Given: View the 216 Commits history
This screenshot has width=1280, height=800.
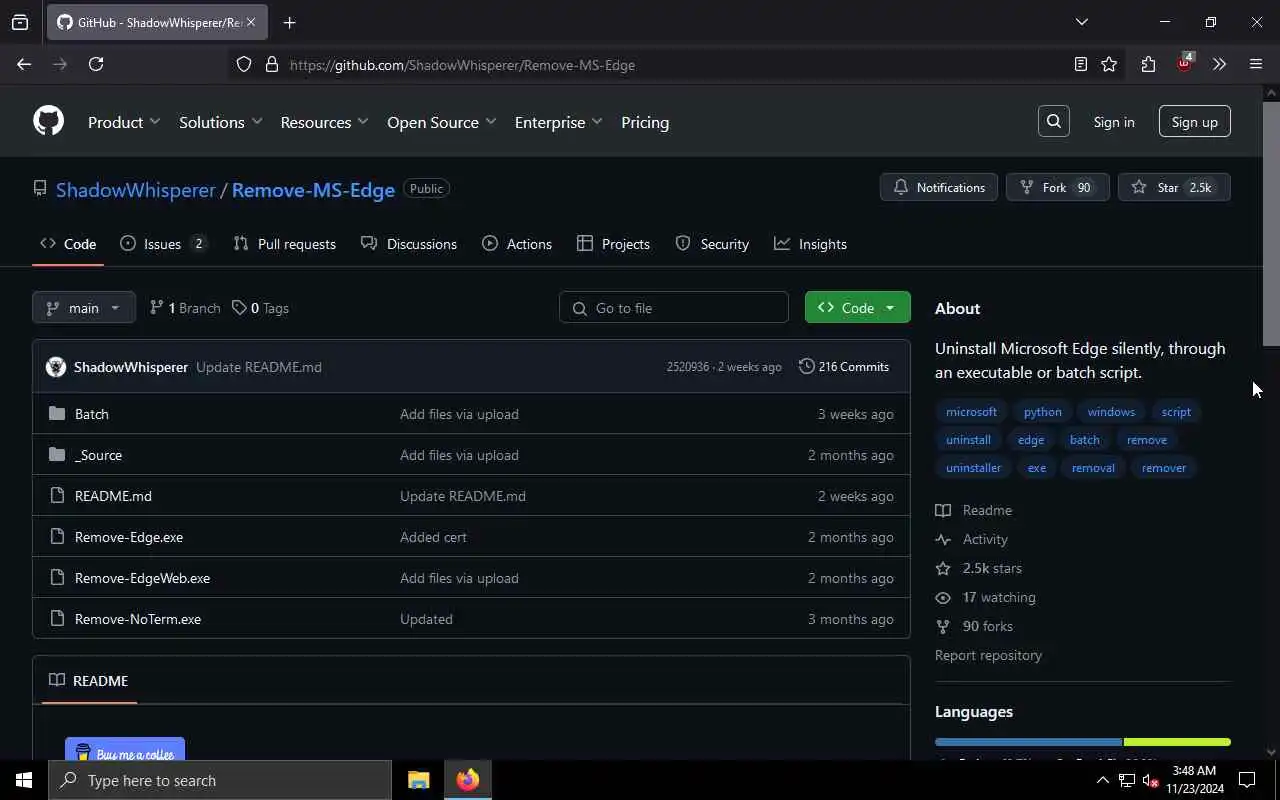Looking at the screenshot, I should click(844, 367).
